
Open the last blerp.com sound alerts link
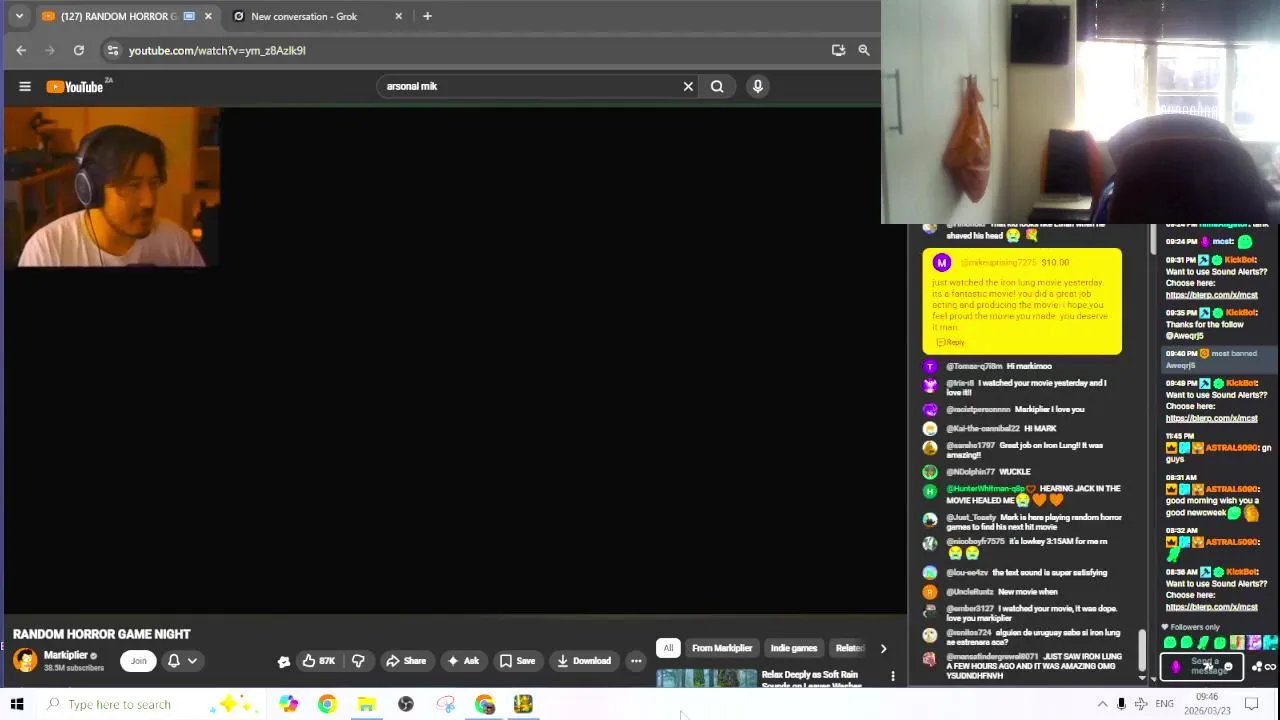click(1211, 607)
